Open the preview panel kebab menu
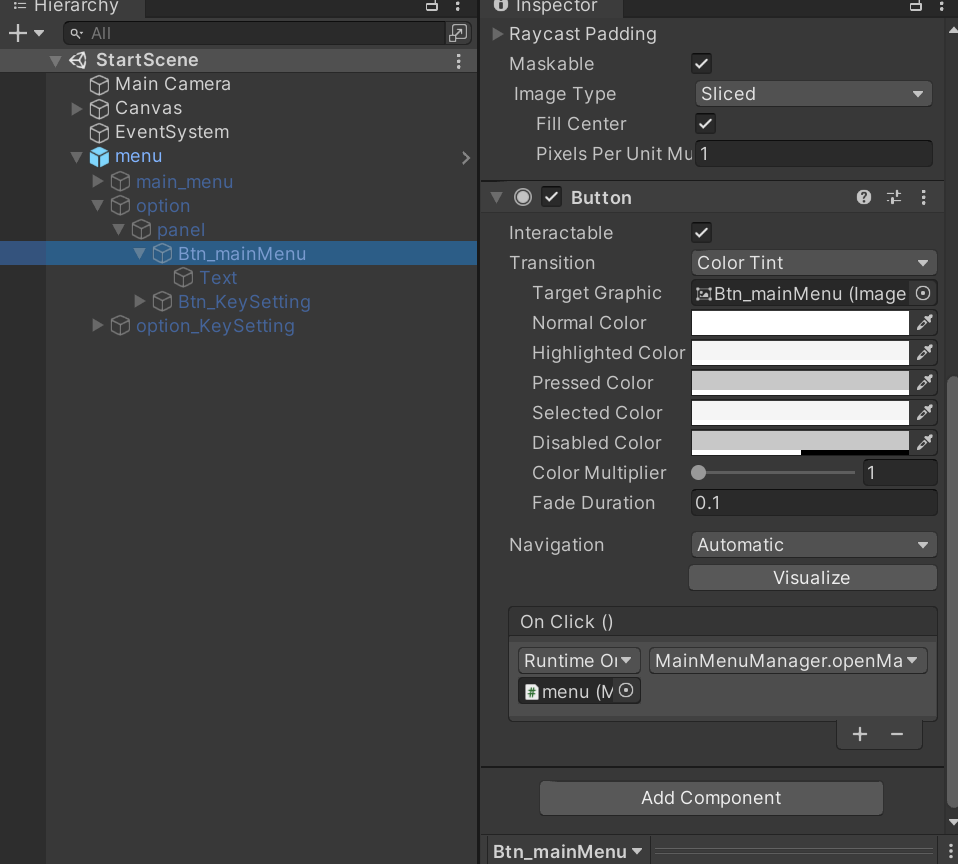This screenshot has height=864, width=958. click(x=951, y=851)
